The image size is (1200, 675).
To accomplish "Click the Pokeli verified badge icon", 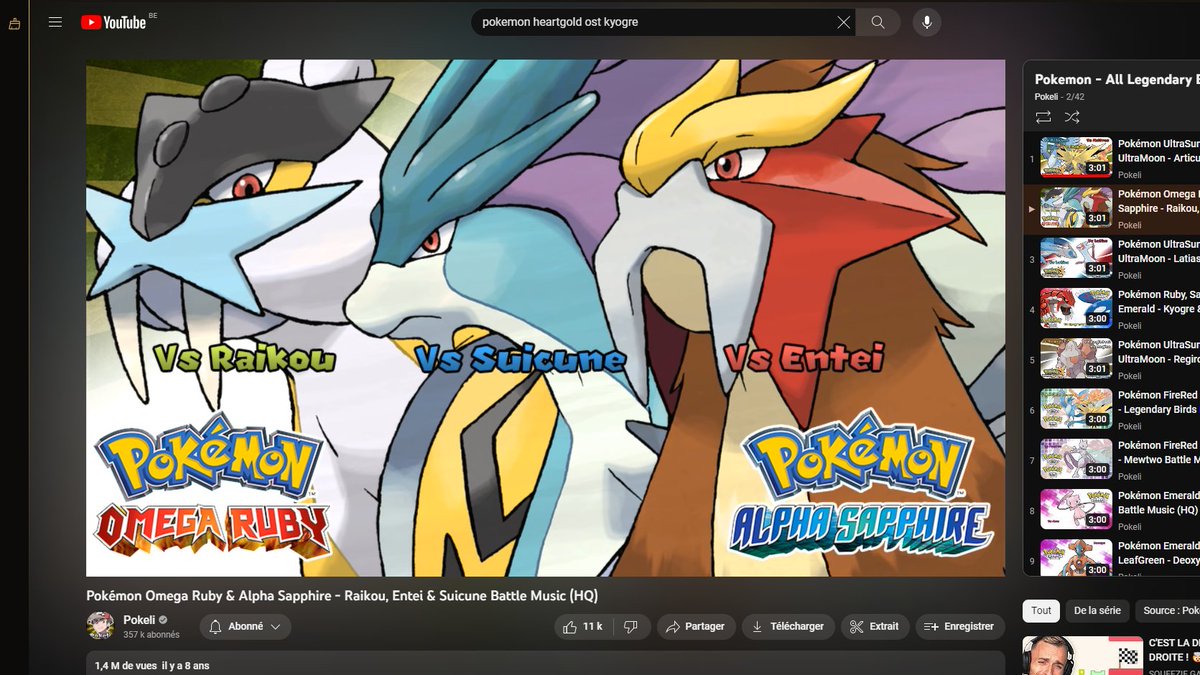I will (163, 621).
